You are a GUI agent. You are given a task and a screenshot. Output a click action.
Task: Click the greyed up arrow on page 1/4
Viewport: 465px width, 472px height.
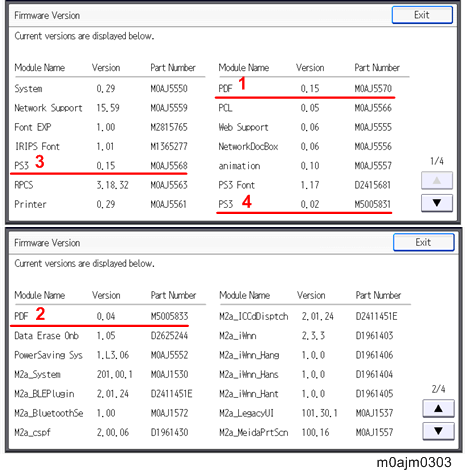click(437, 180)
